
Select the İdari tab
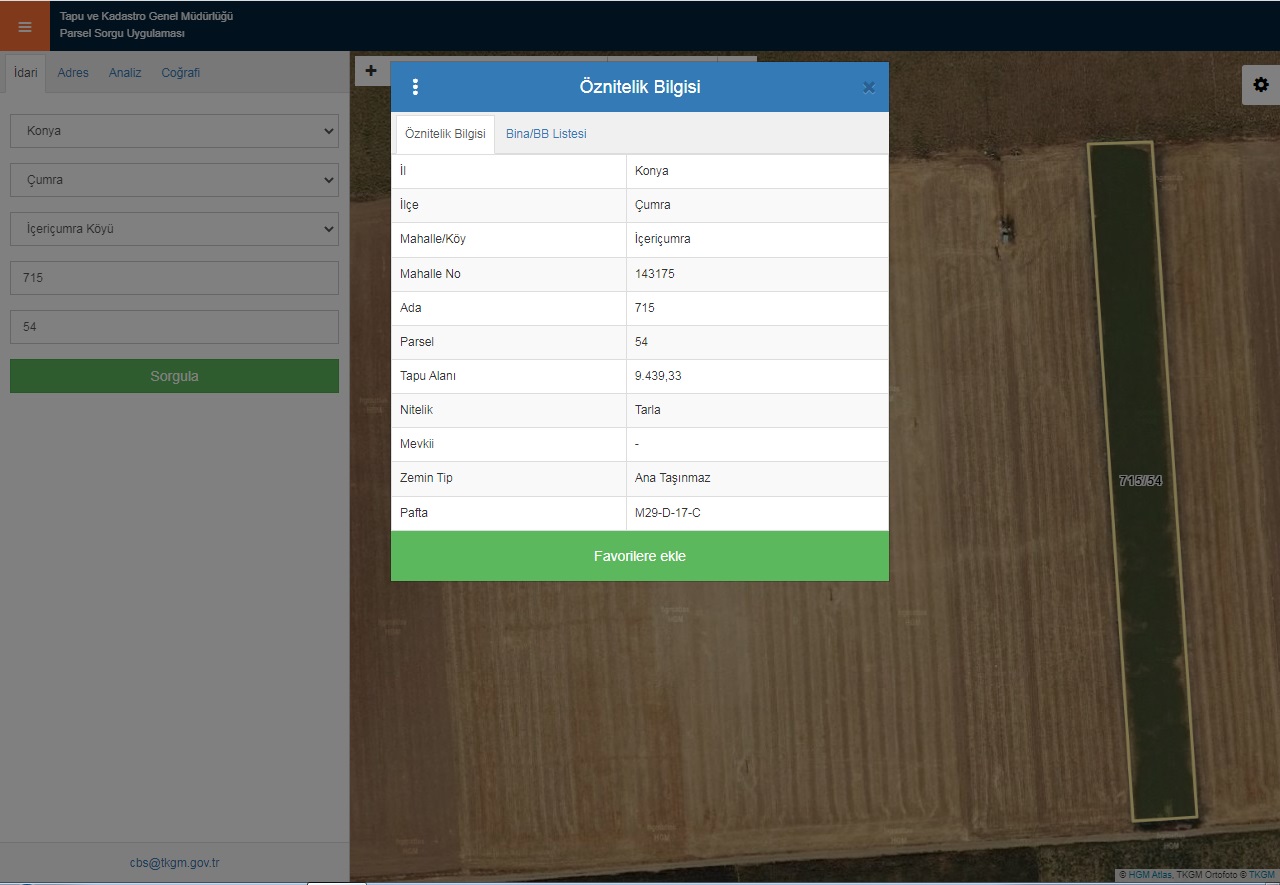[26, 73]
